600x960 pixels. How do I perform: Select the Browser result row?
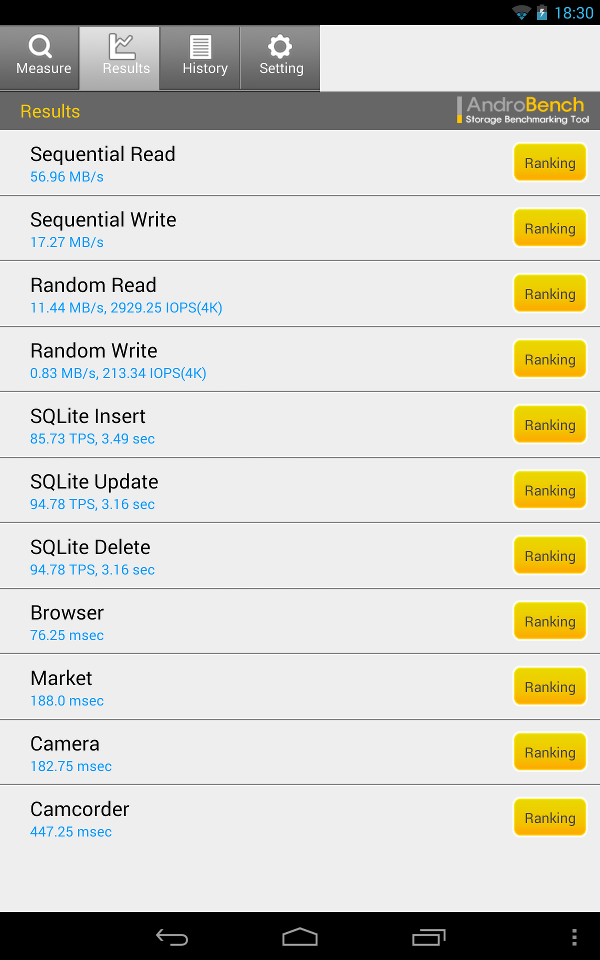point(250,621)
